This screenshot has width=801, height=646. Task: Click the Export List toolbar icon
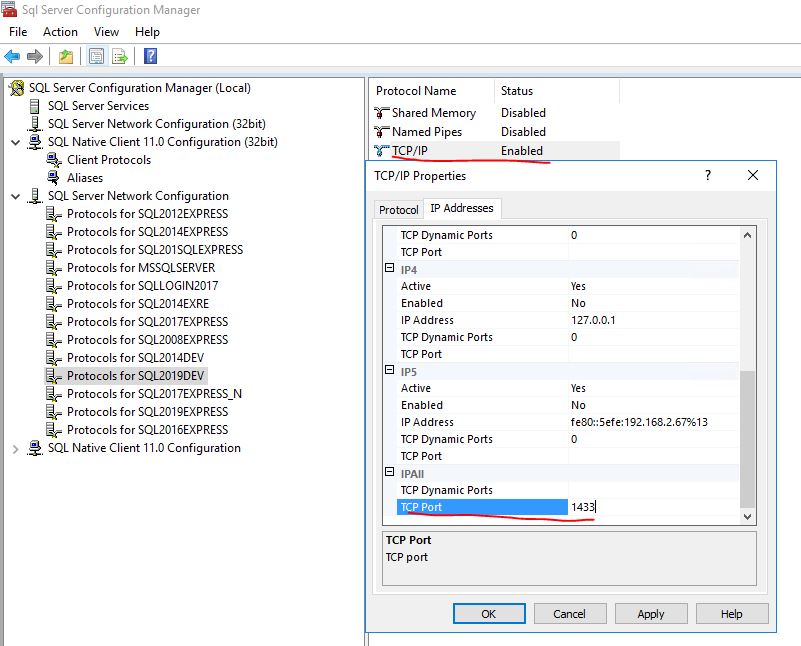[120, 56]
